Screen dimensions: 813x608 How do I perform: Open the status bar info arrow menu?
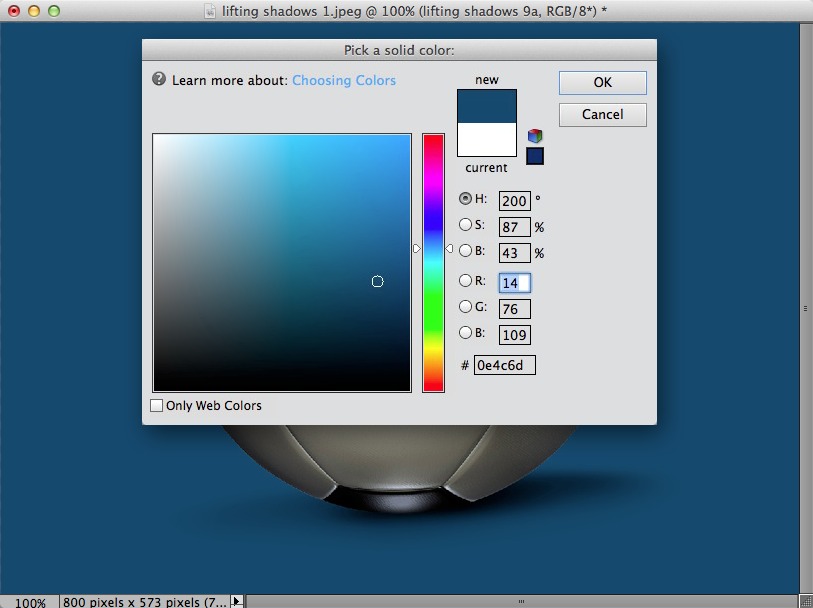pos(237,601)
